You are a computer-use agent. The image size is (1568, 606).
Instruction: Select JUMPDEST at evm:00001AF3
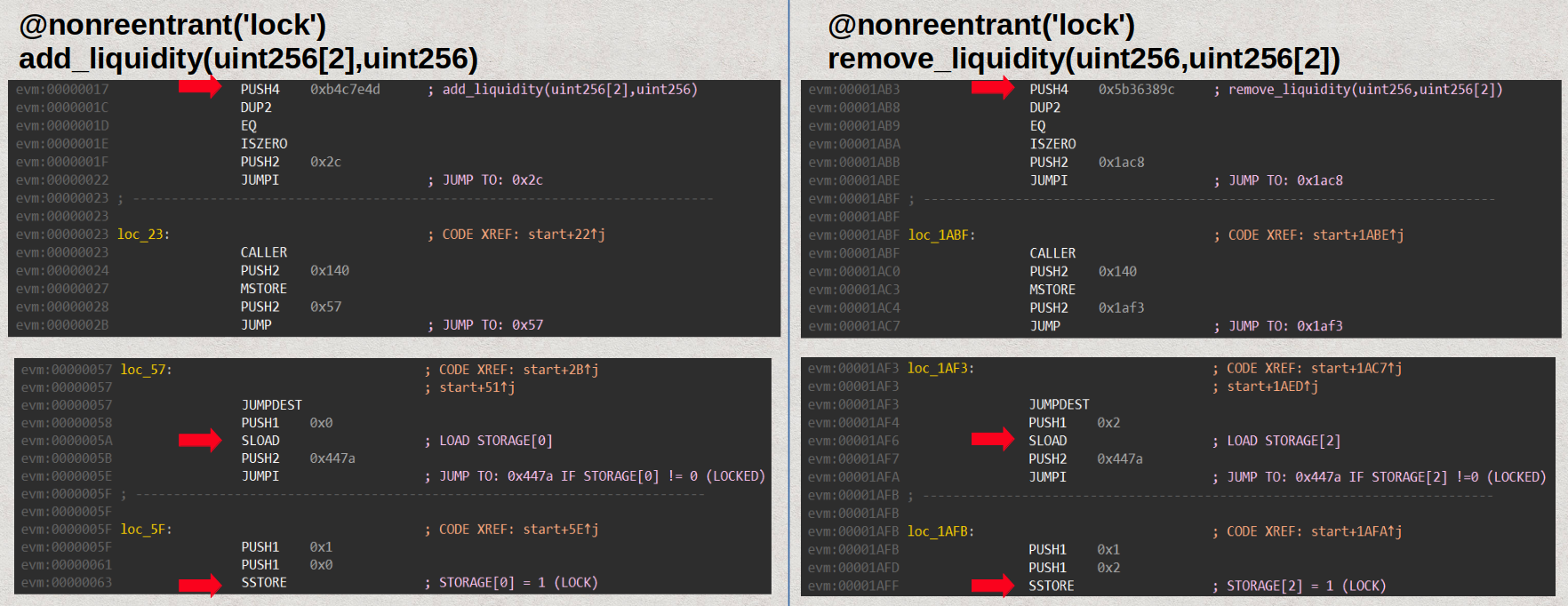coord(1060,405)
